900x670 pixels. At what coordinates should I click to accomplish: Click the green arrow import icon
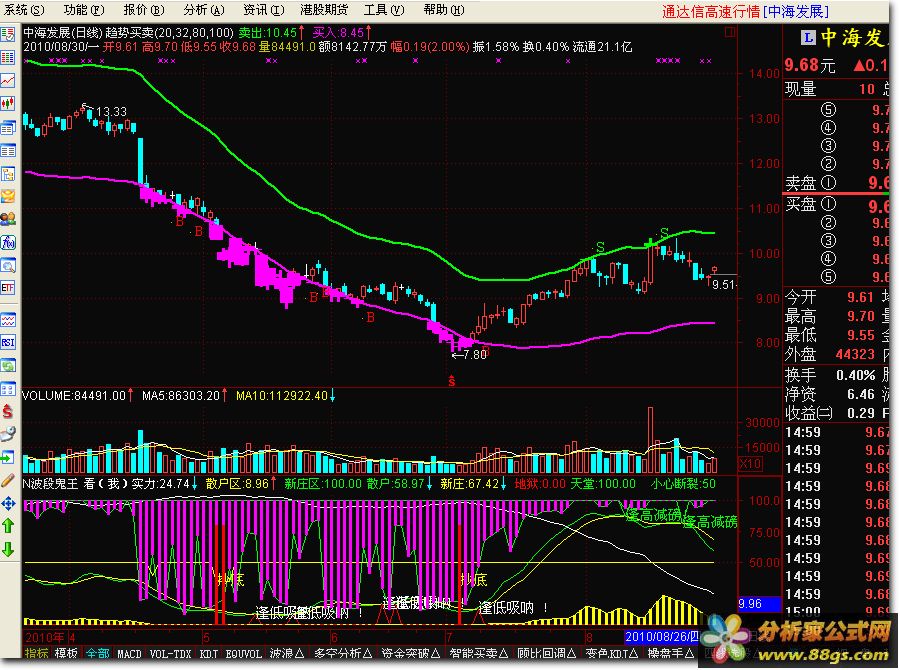[x=8, y=458]
